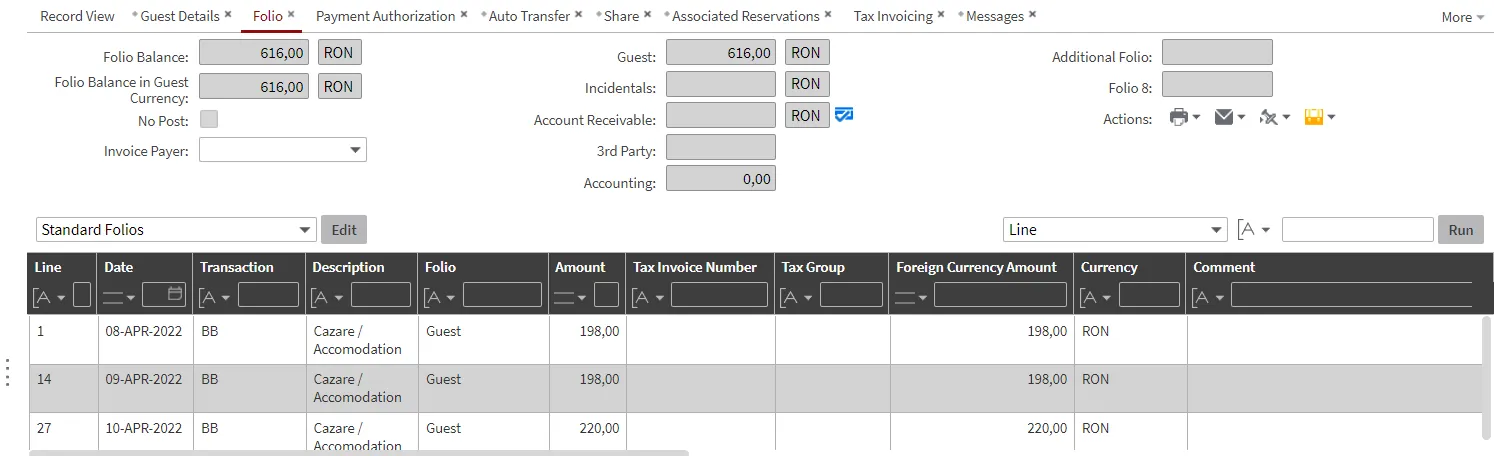Click RON button next to Account Receivable
The width and height of the screenshot is (1494, 456).
point(807,115)
